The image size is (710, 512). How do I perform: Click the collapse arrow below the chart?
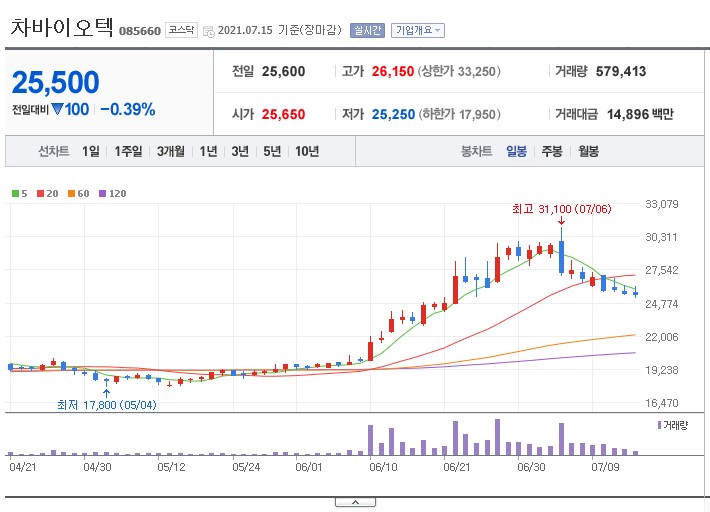355,502
